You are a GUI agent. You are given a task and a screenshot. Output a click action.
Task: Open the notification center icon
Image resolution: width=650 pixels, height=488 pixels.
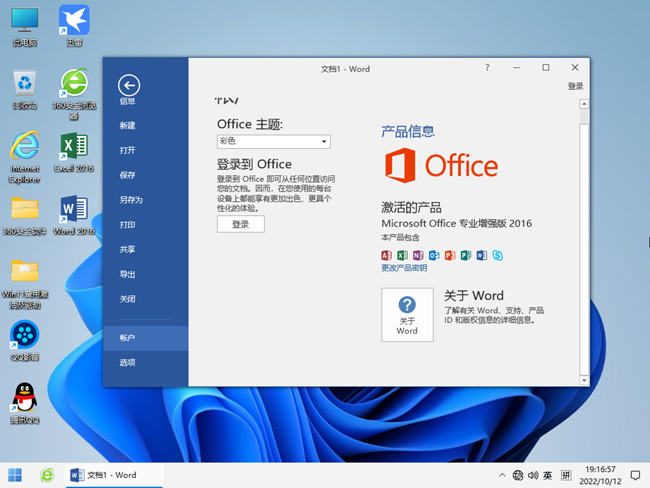pyautogui.click(x=635, y=475)
